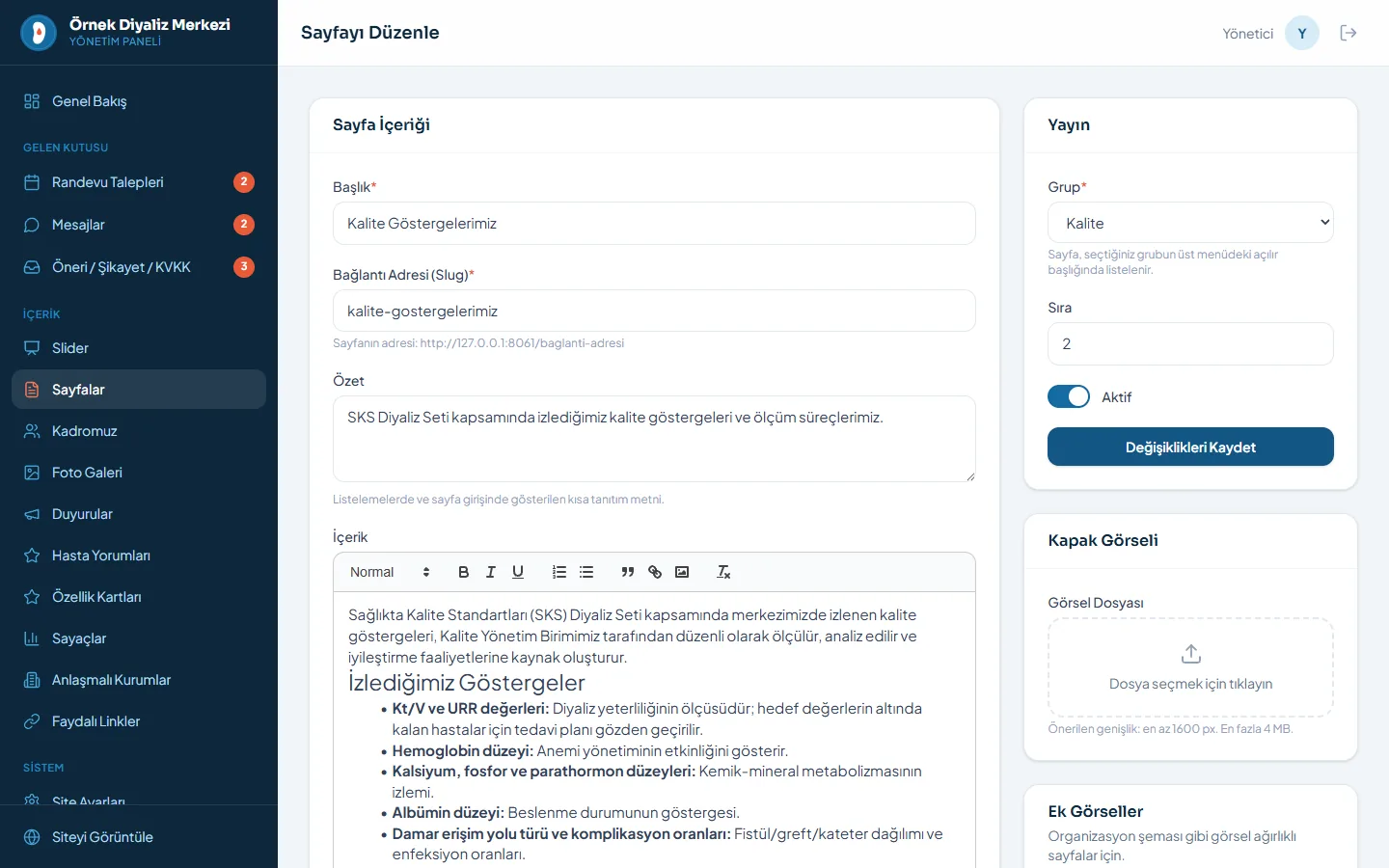Viewport: 1389px width, 868px height.
Task: Open Özellik Kartları section
Action: pos(139,597)
